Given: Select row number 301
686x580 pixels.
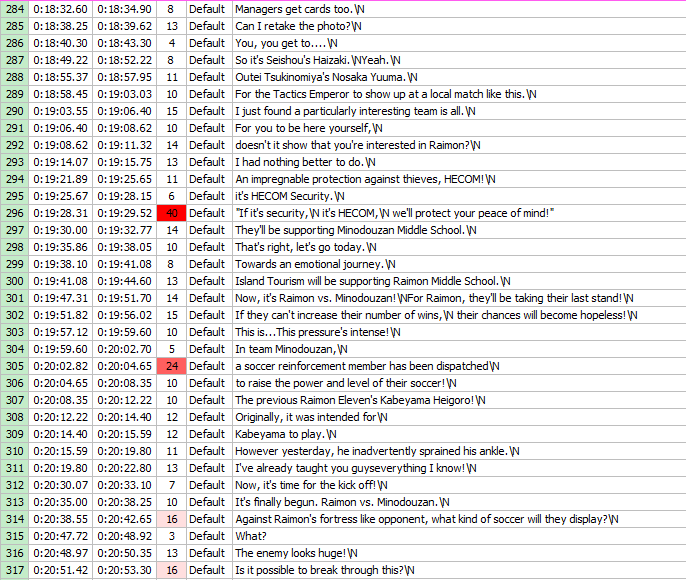Looking at the screenshot, I should coord(14,299).
